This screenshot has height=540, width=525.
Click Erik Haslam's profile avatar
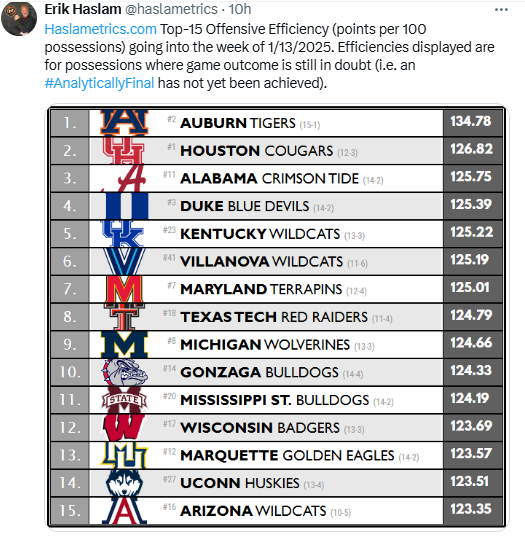[19, 19]
